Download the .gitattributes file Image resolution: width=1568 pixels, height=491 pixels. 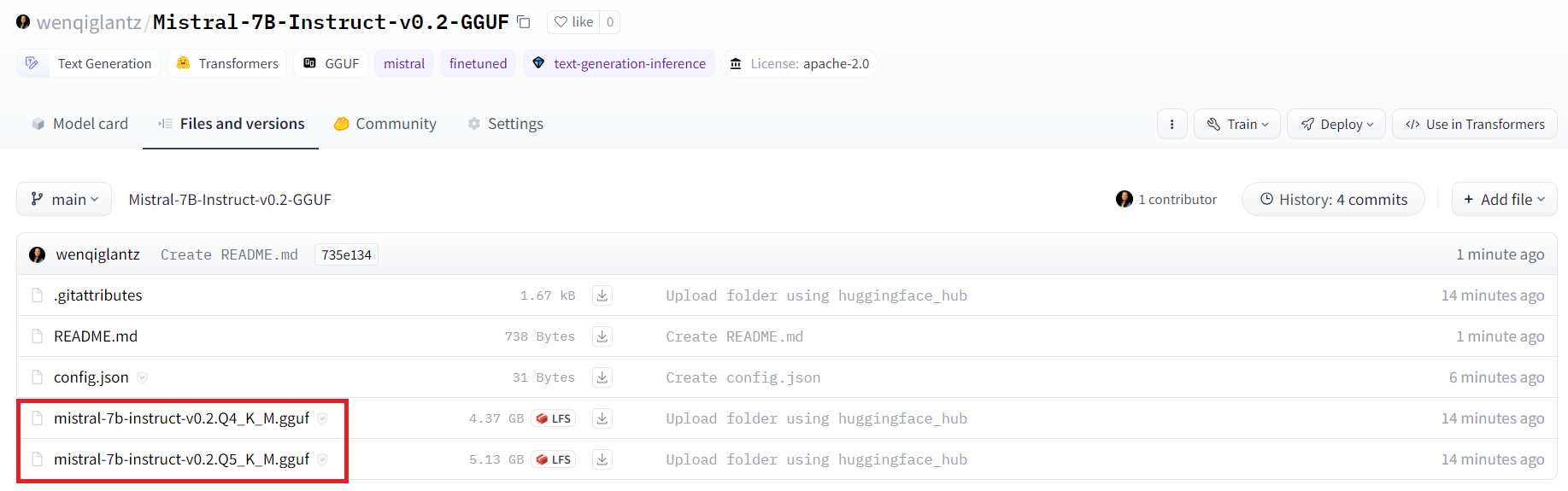click(x=602, y=295)
